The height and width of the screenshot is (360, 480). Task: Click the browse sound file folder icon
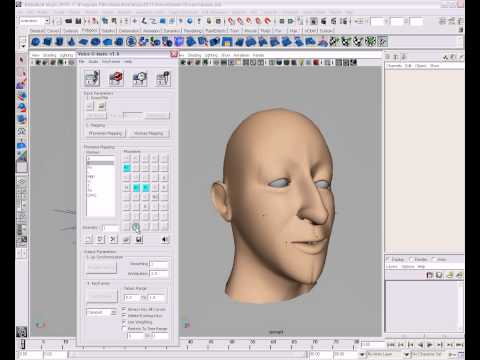pos(101,106)
